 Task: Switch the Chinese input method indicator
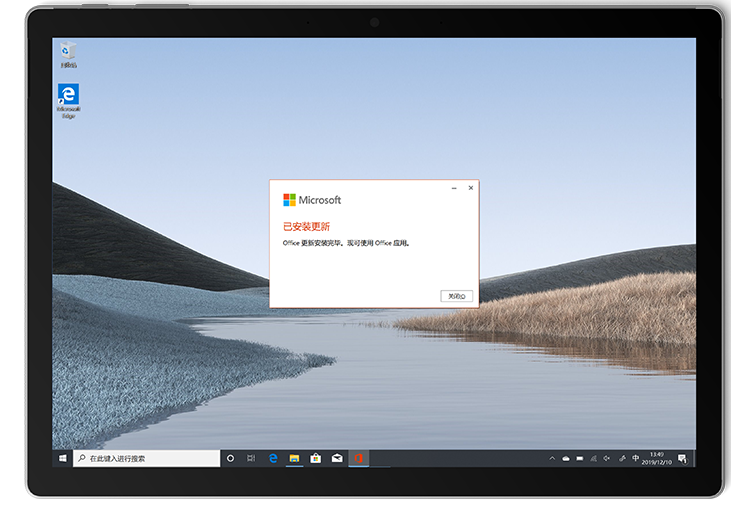[635, 458]
